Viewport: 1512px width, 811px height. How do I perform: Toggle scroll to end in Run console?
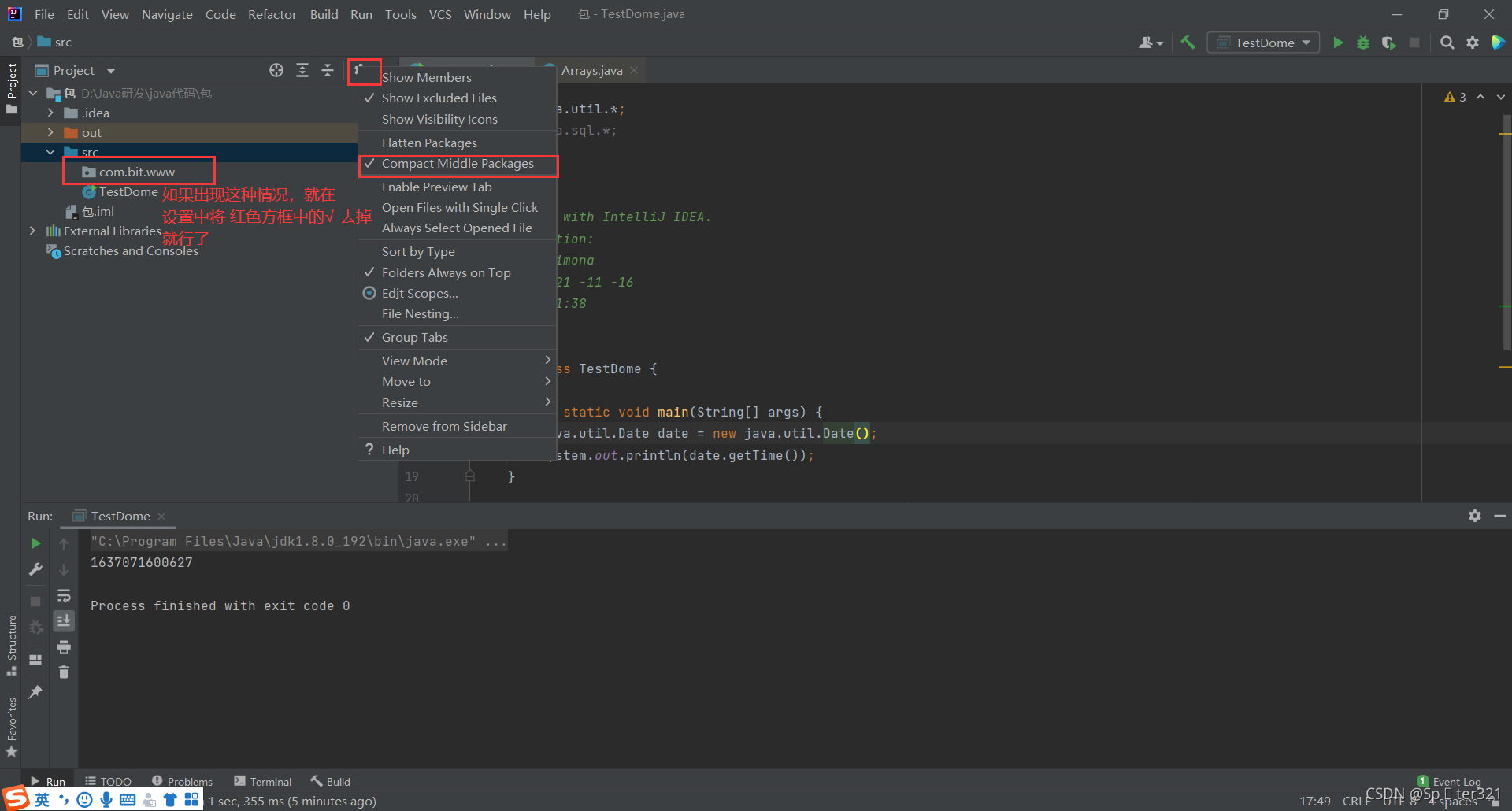pyautogui.click(x=64, y=621)
